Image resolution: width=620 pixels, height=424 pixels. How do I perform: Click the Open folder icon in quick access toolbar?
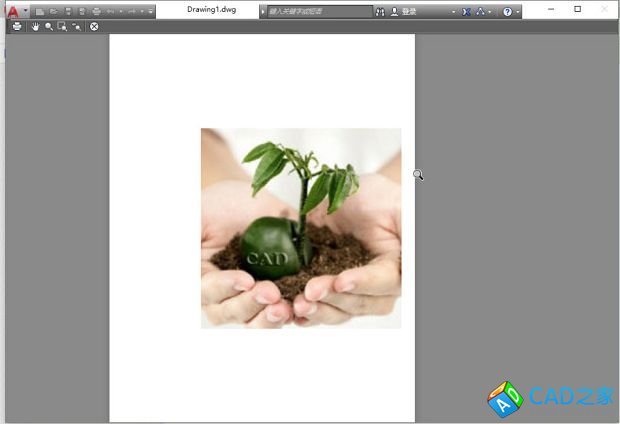tap(54, 11)
